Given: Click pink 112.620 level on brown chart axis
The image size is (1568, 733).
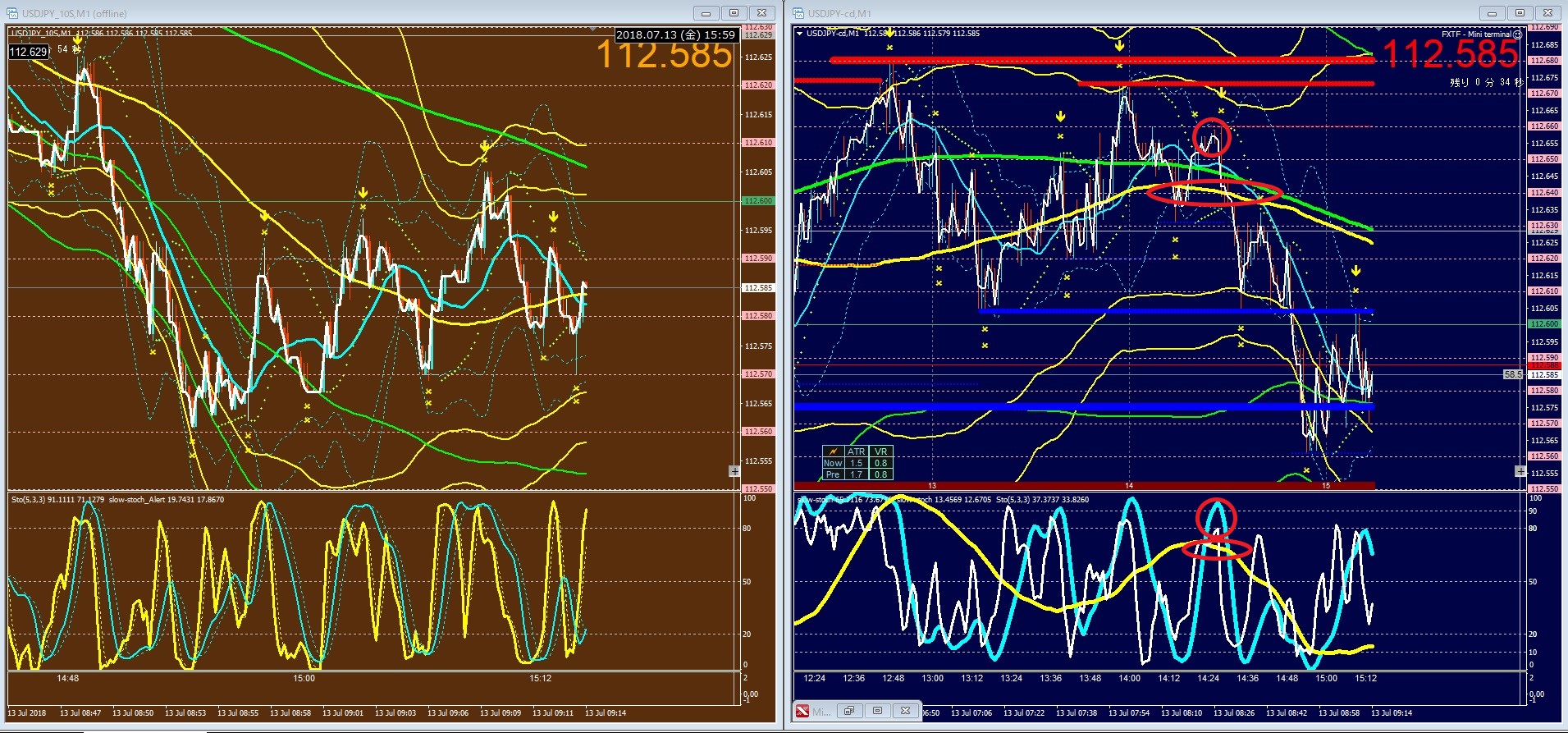Looking at the screenshot, I should click(x=758, y=85).
